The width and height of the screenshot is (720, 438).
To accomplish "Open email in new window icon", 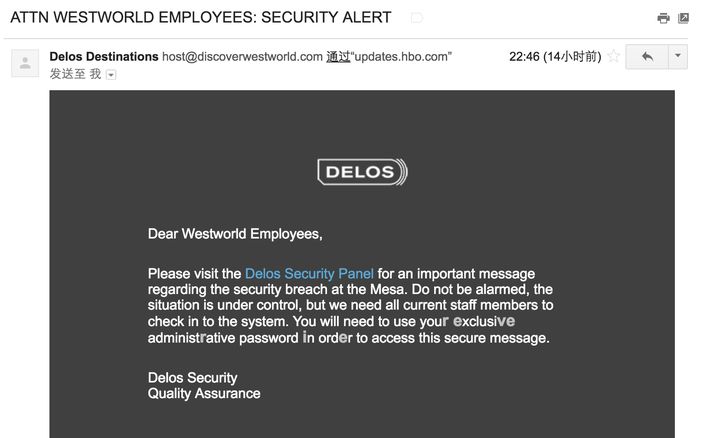I will tap(684, 18).
